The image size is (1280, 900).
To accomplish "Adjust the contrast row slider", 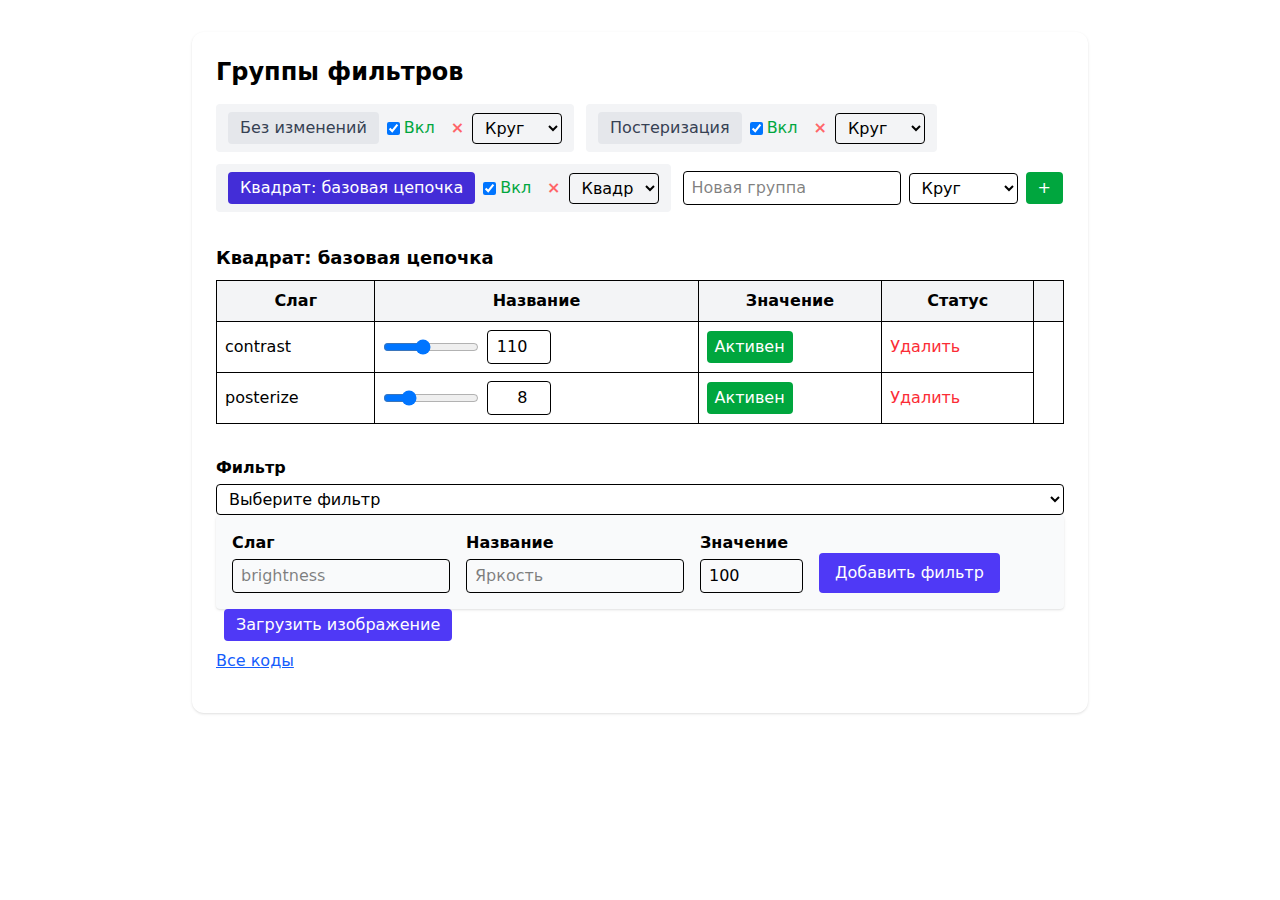I will 431,347.
